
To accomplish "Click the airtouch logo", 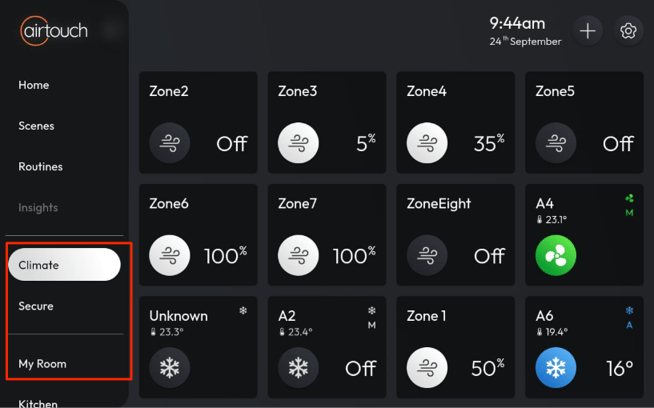I will pyautogui.click(x=54, y=31).
